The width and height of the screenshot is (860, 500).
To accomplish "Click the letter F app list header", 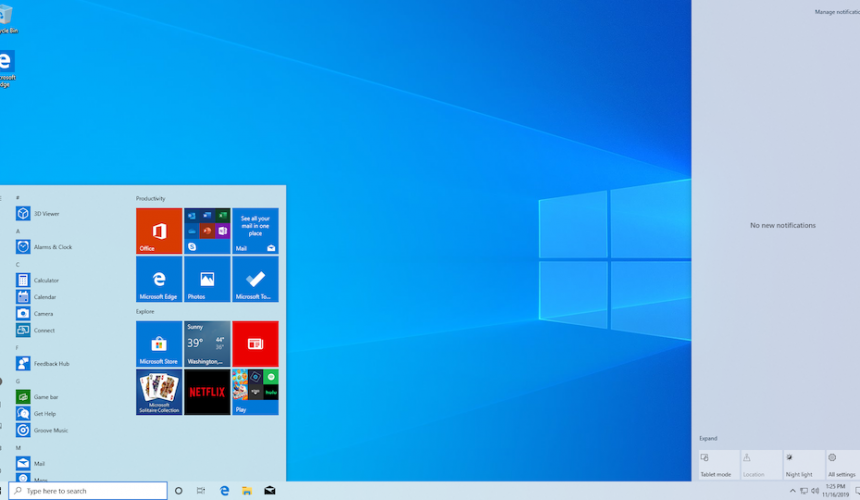I will 17,348.
